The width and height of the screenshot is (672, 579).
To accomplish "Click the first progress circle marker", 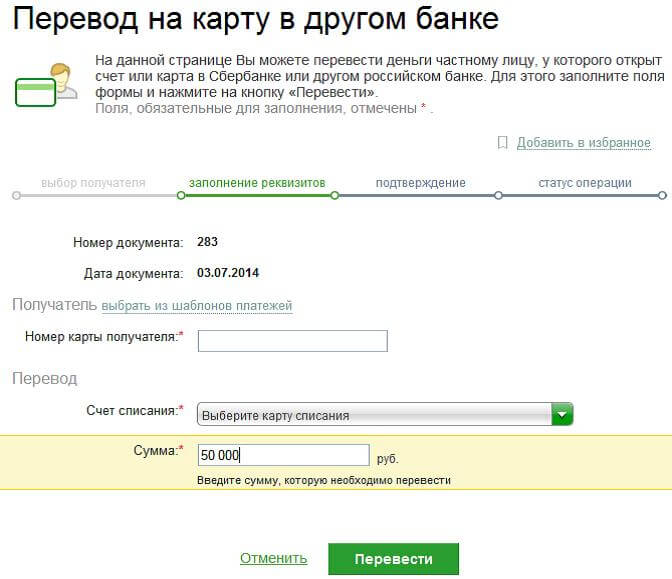I will pyautogui.click(x=16, y=196).
